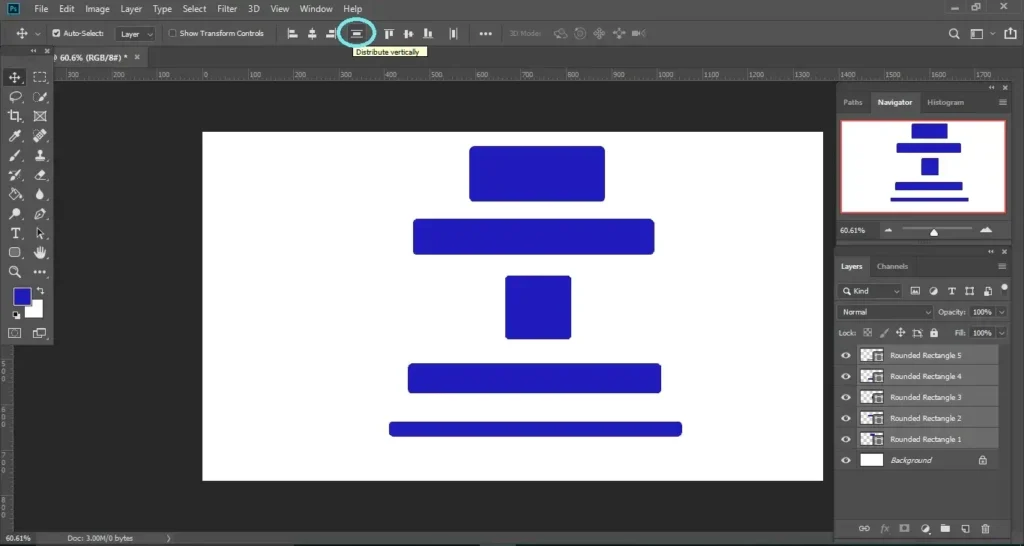1024x546 pixels.
Task: Click Align horizontal centers button
Action: click(312, 33)
